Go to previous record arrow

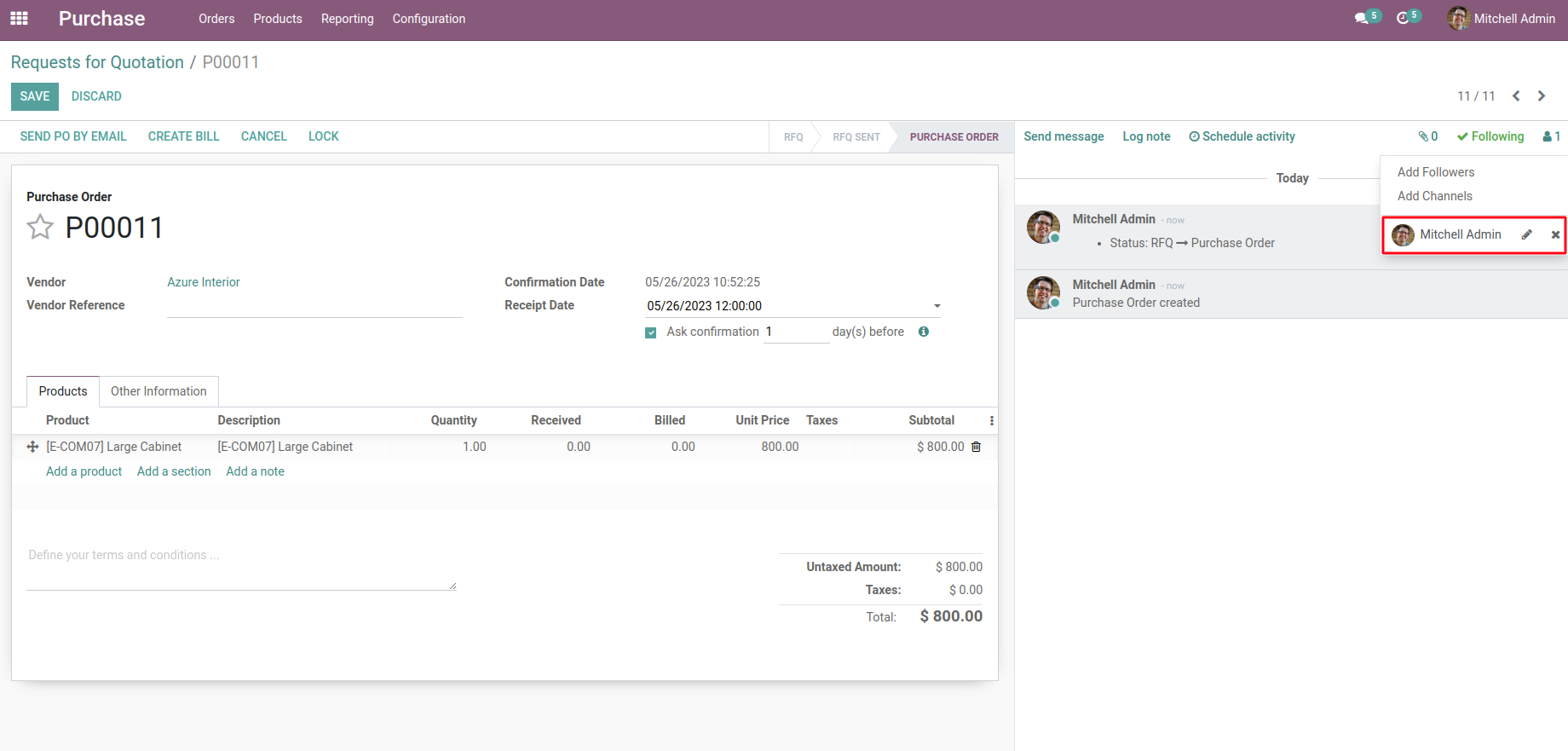(1516, 96)
